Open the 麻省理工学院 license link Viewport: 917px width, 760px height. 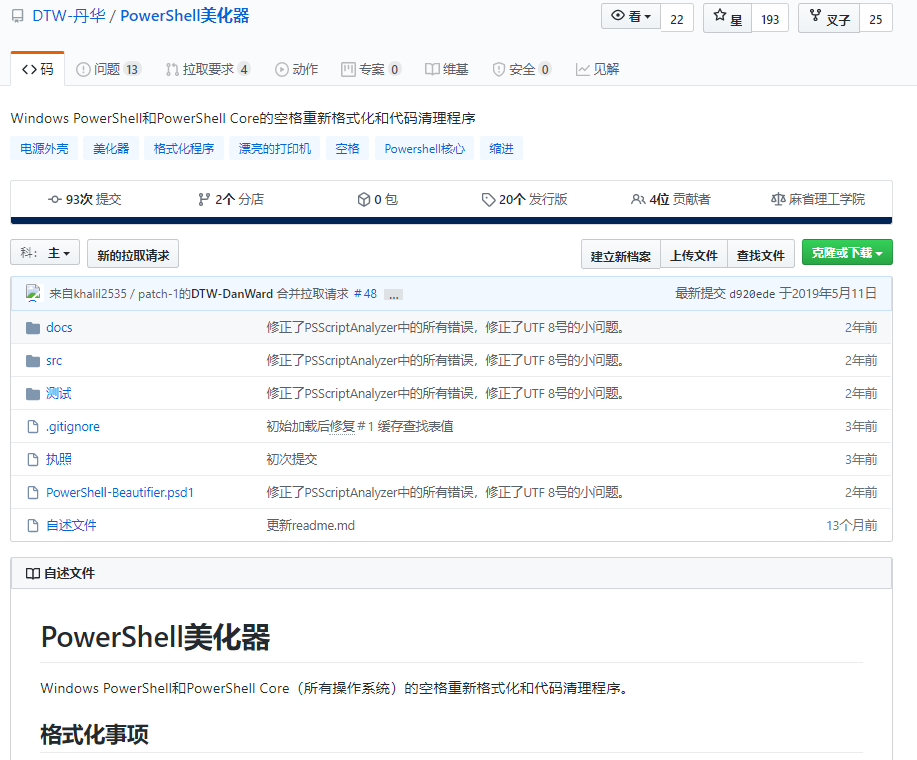[818, 199]
